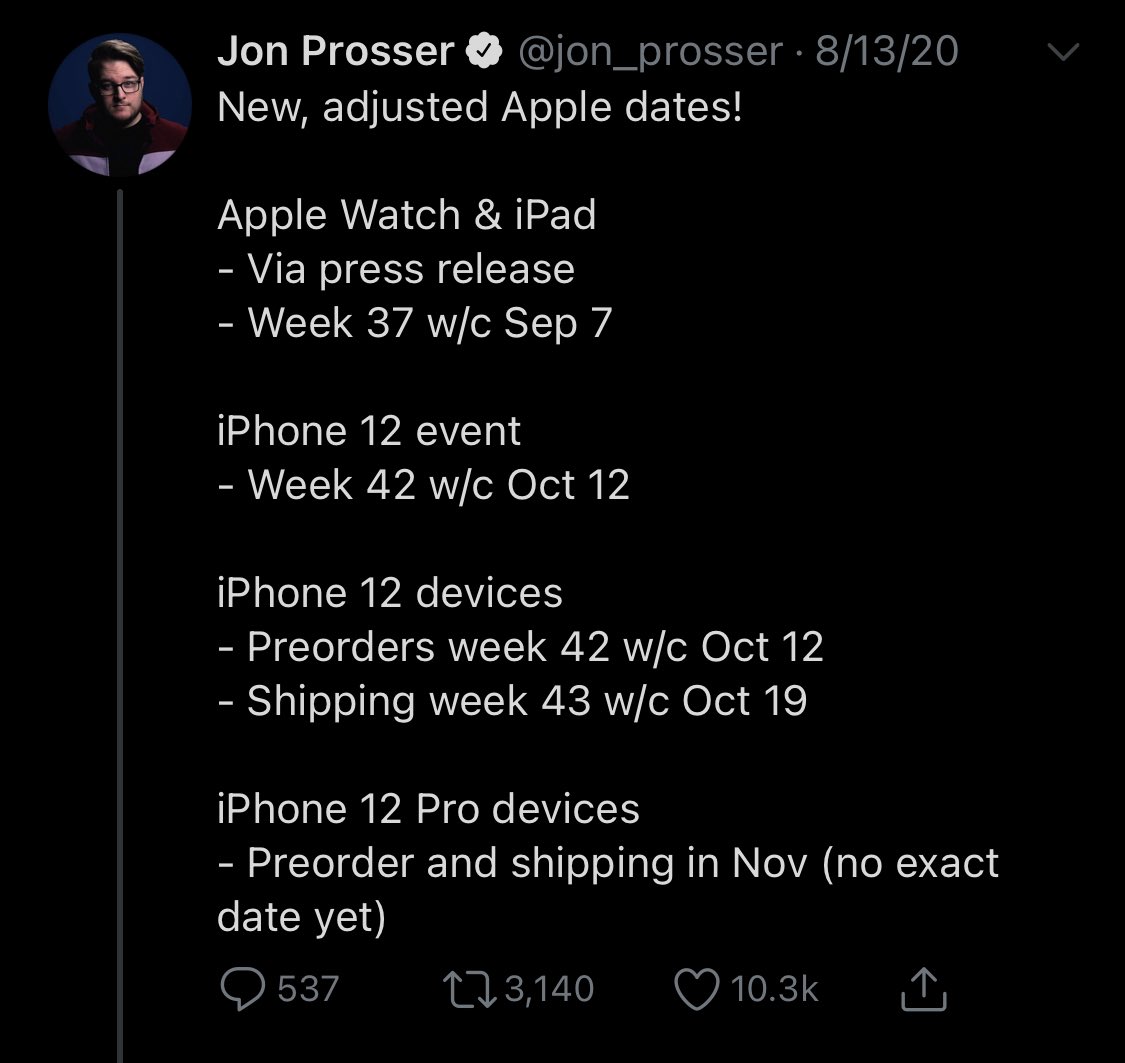Visit the @jon_prosser handle link

click(650, 52)
